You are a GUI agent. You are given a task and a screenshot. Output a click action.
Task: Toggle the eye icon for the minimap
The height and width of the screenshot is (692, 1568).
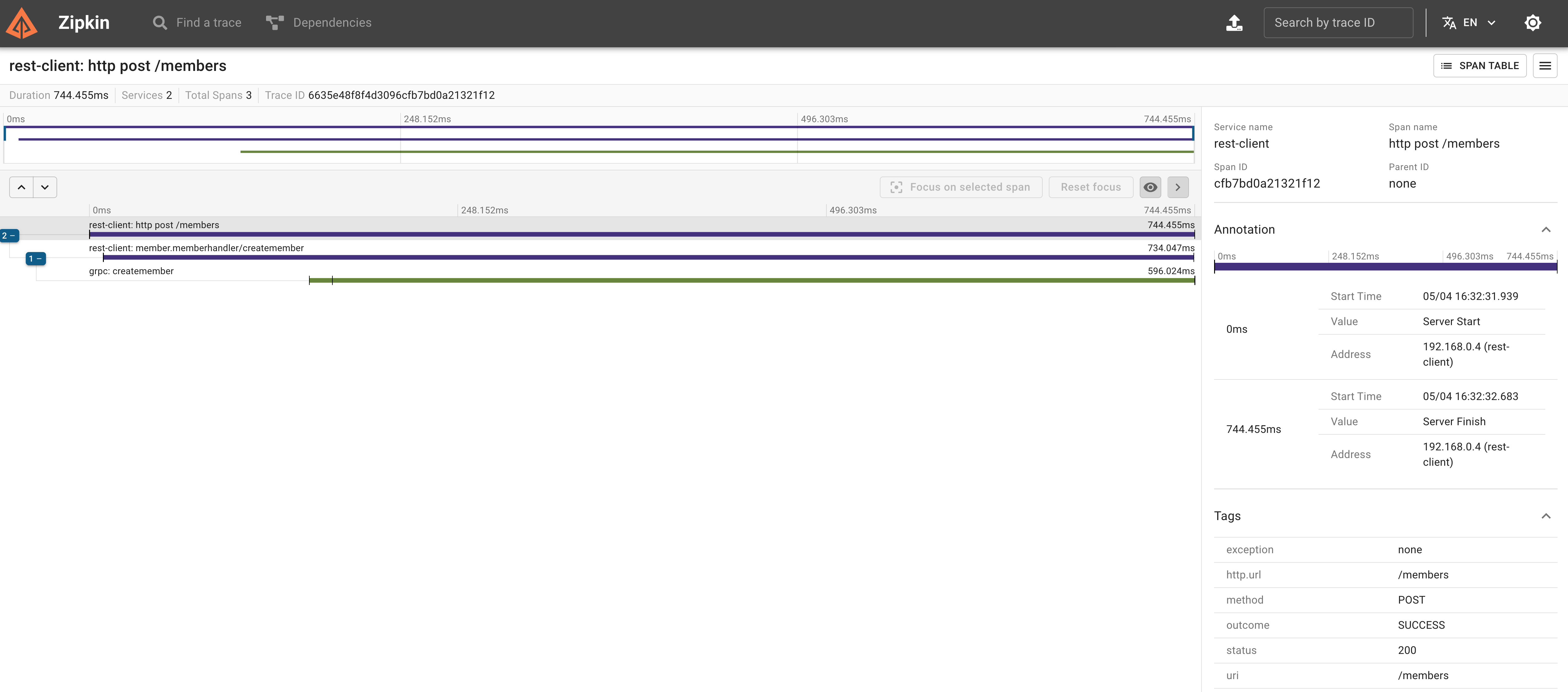click(1150, 187)
